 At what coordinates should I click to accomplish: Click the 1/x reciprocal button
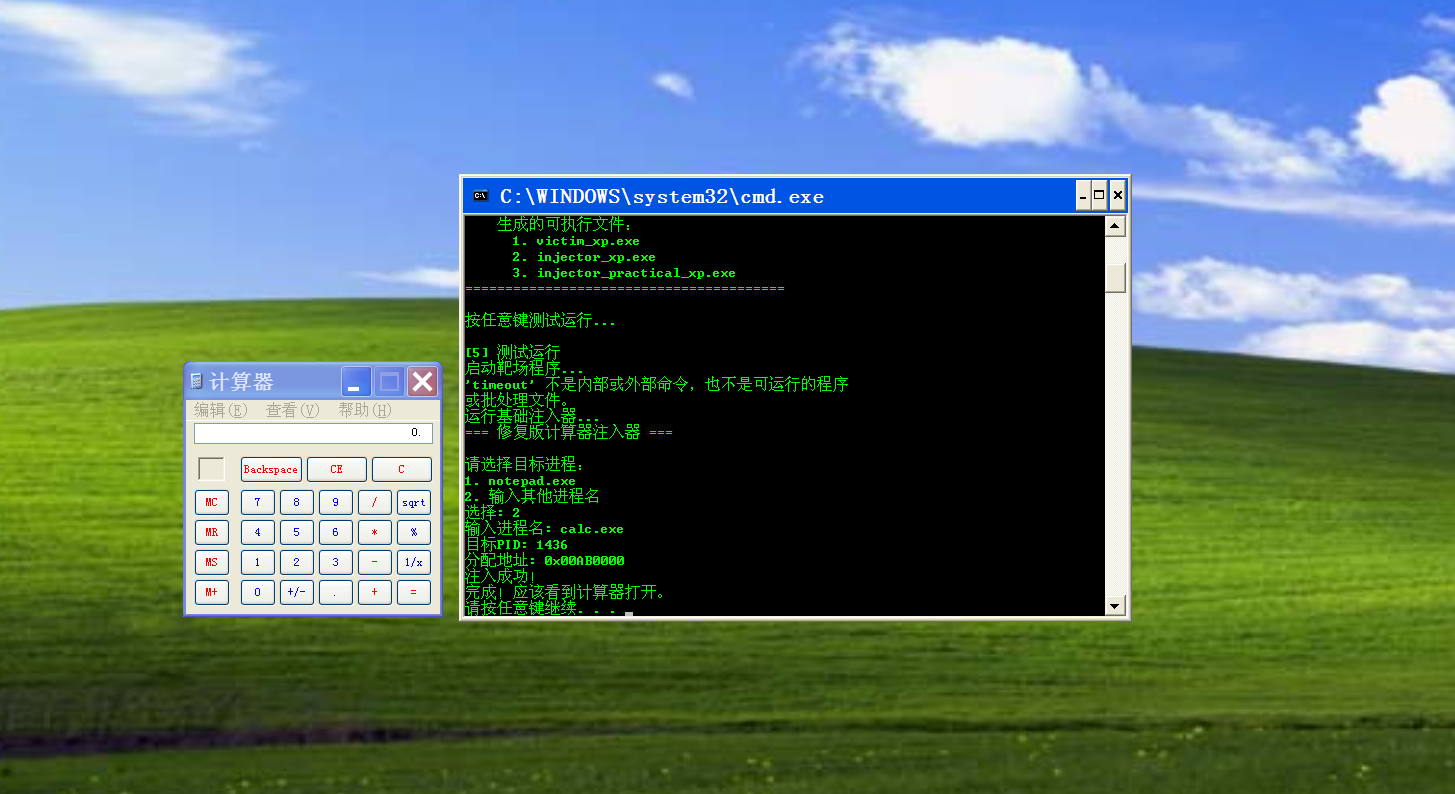point(414,562)
